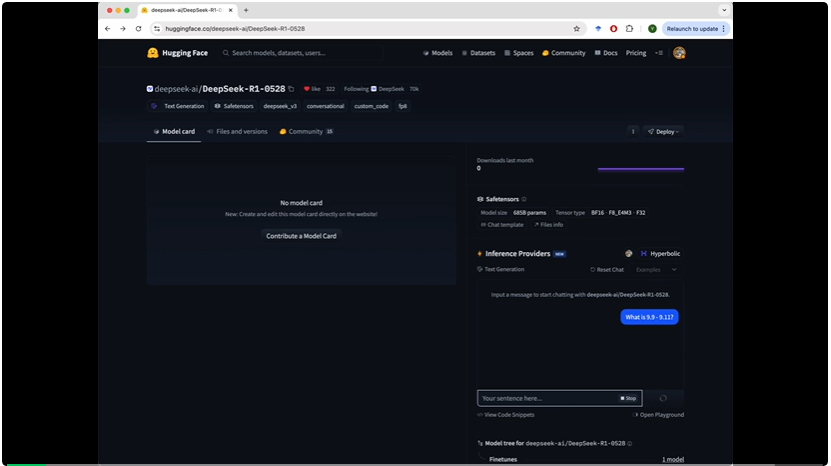The image size is (831, 466).
Task: Open Playground link
Action: click(658, 415)
